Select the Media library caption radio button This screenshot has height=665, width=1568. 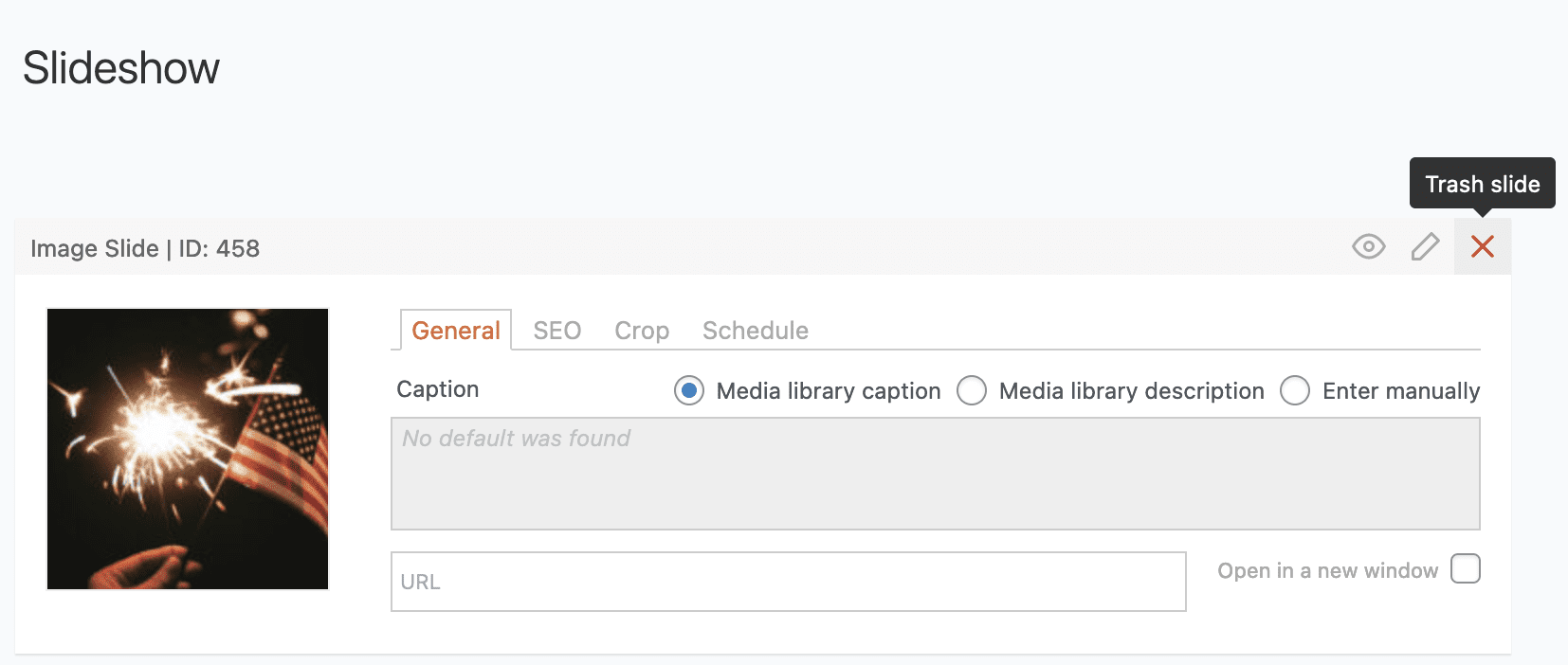[689, 390]
